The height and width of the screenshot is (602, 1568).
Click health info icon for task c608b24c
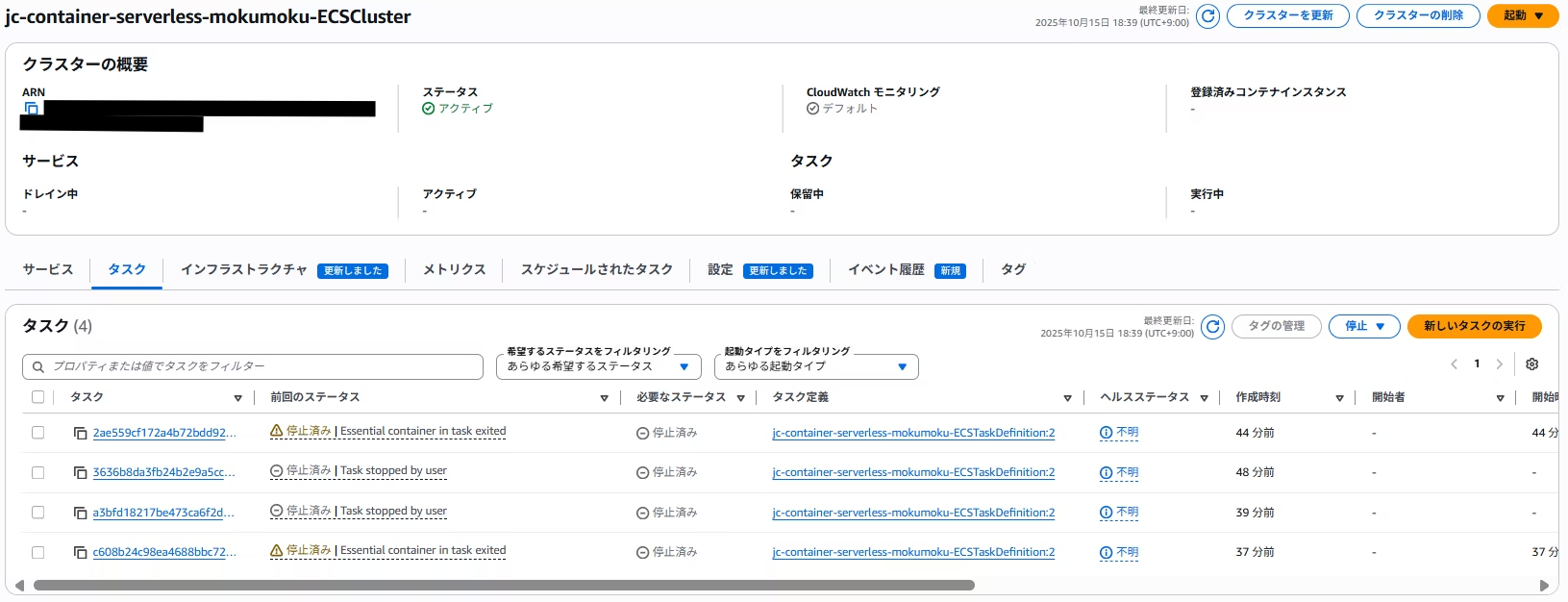point(1106,552)
